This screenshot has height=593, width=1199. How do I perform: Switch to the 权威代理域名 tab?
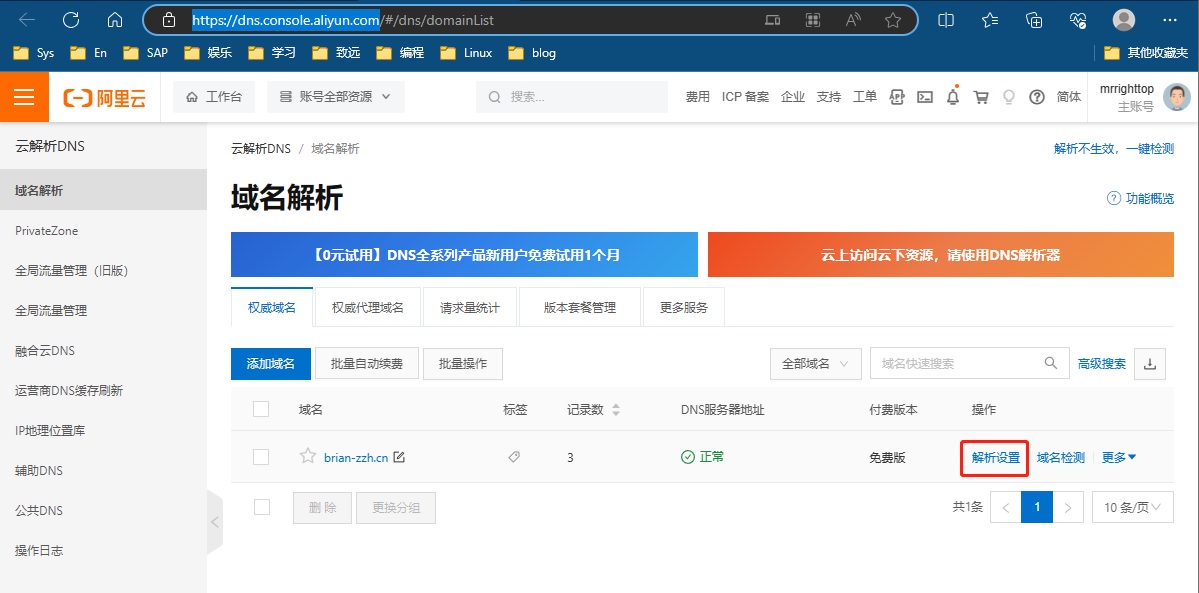point(368,308)
